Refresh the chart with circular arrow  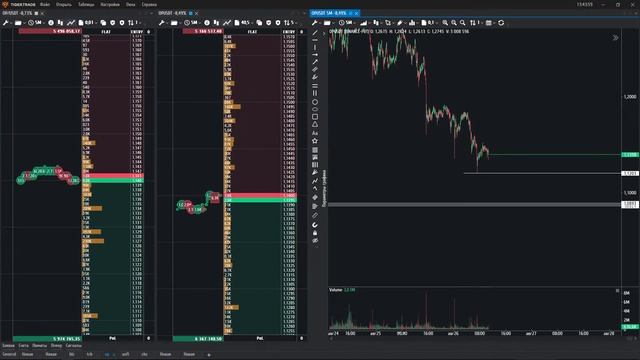tap(501, 23)
